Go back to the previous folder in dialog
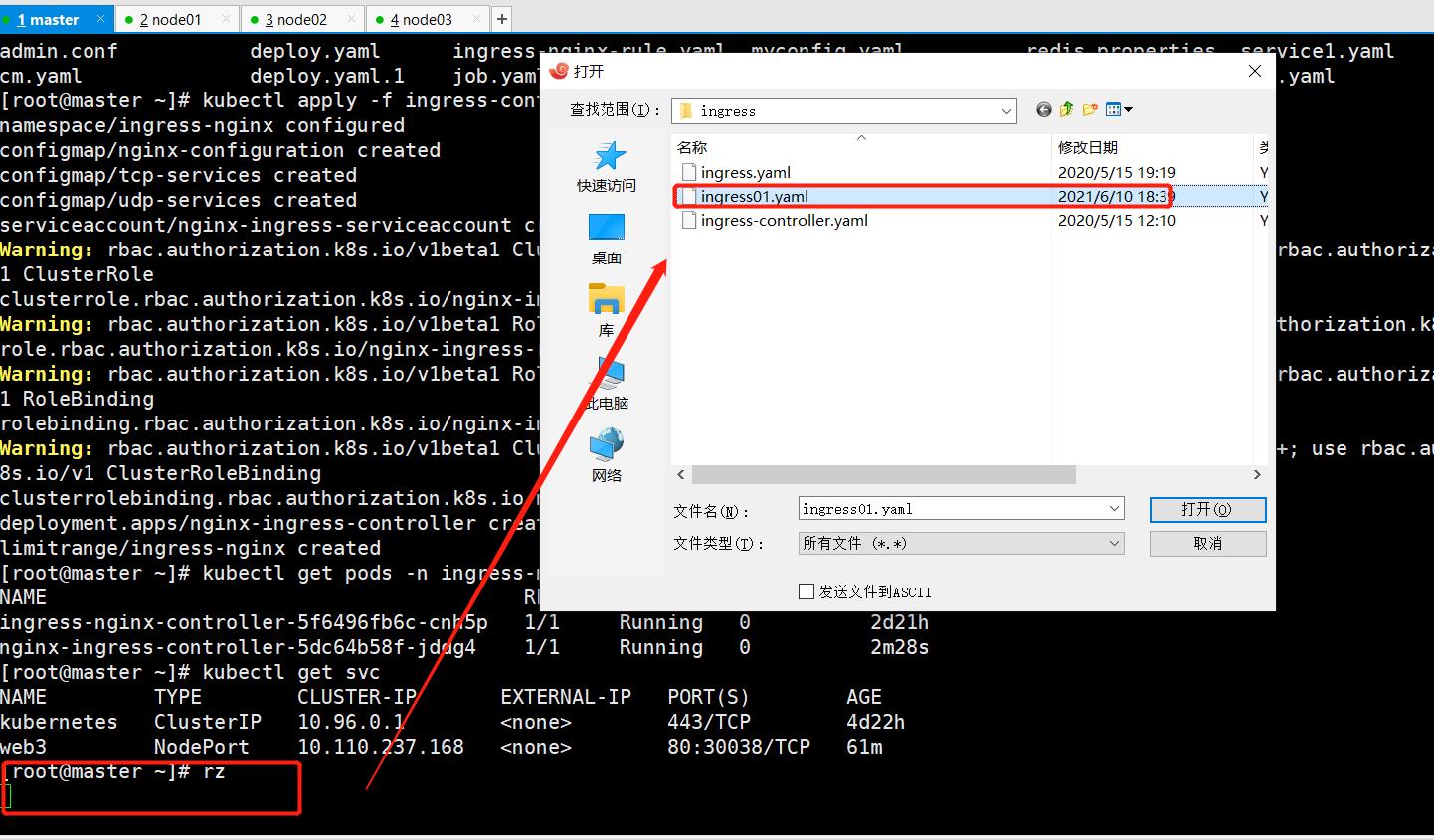Image resolution: width=1434 pixels, height=840 pixels. tap(1043, 110)
